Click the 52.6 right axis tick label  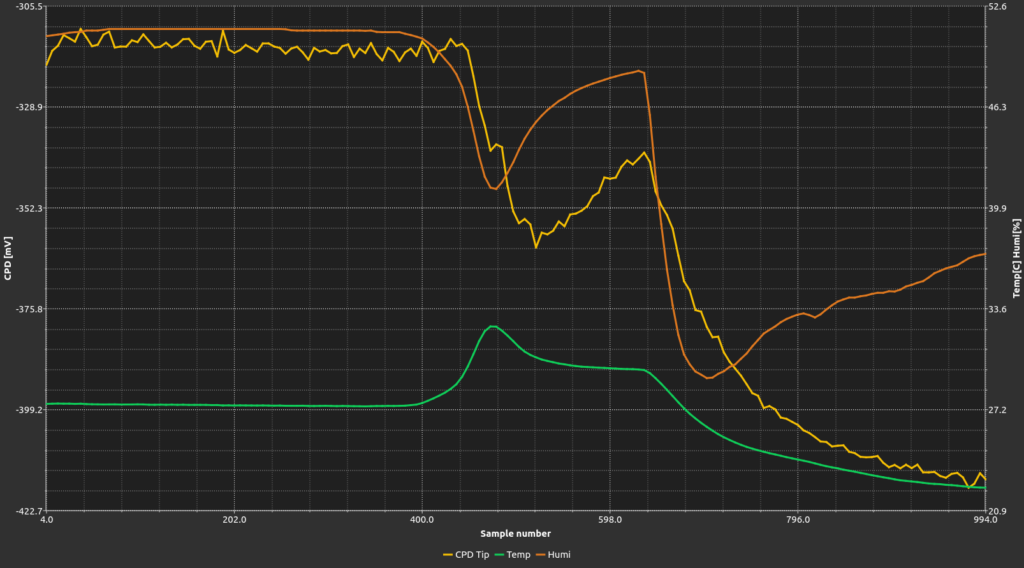click(x=998, y=7)
